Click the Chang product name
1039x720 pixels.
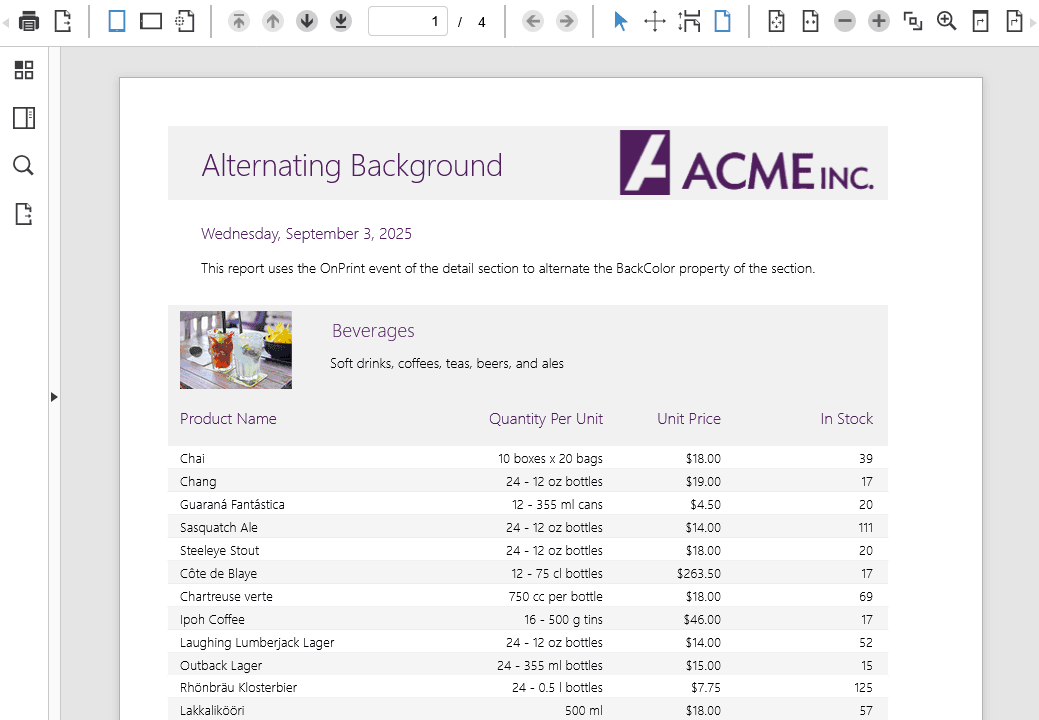(x=198, y=482)
